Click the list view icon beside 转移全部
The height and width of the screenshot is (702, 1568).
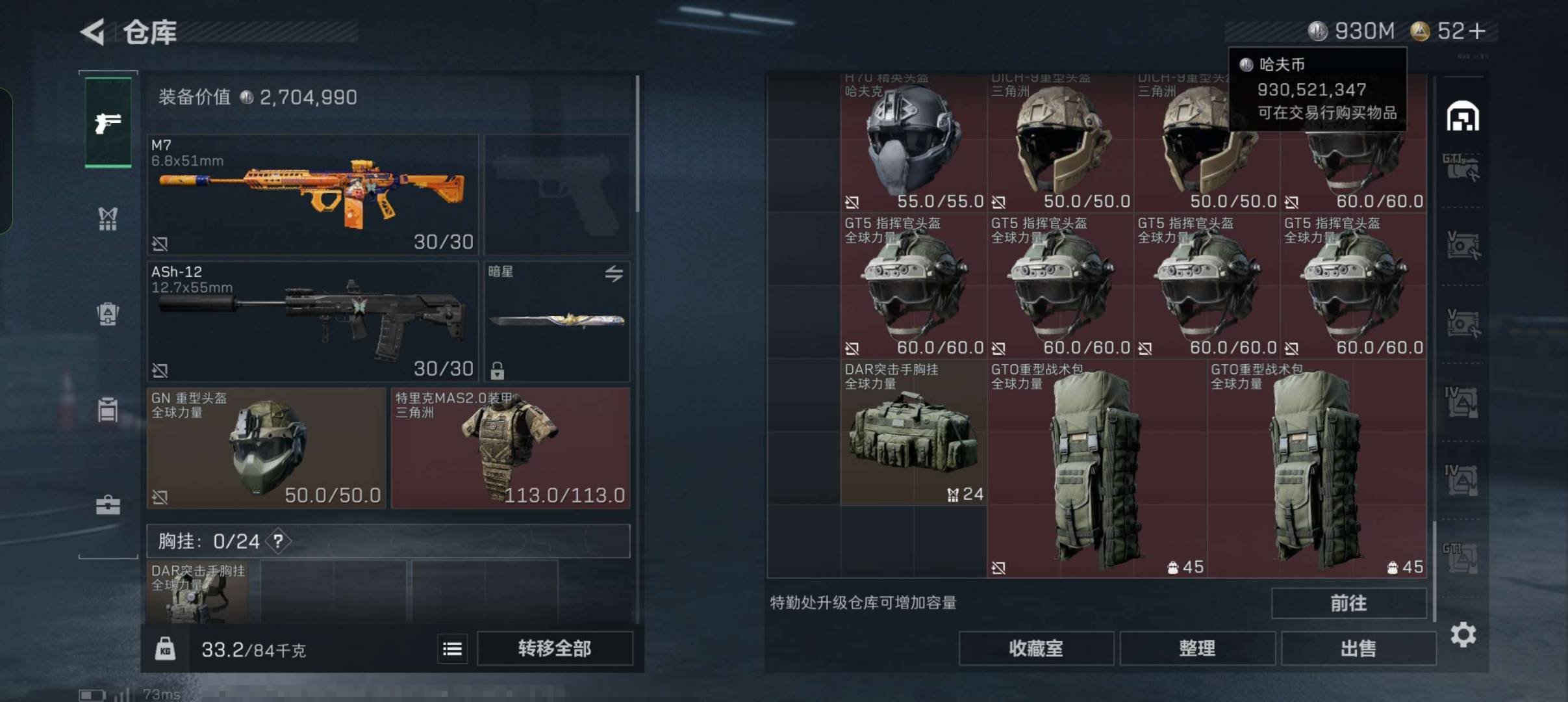[x=452, y=648]
